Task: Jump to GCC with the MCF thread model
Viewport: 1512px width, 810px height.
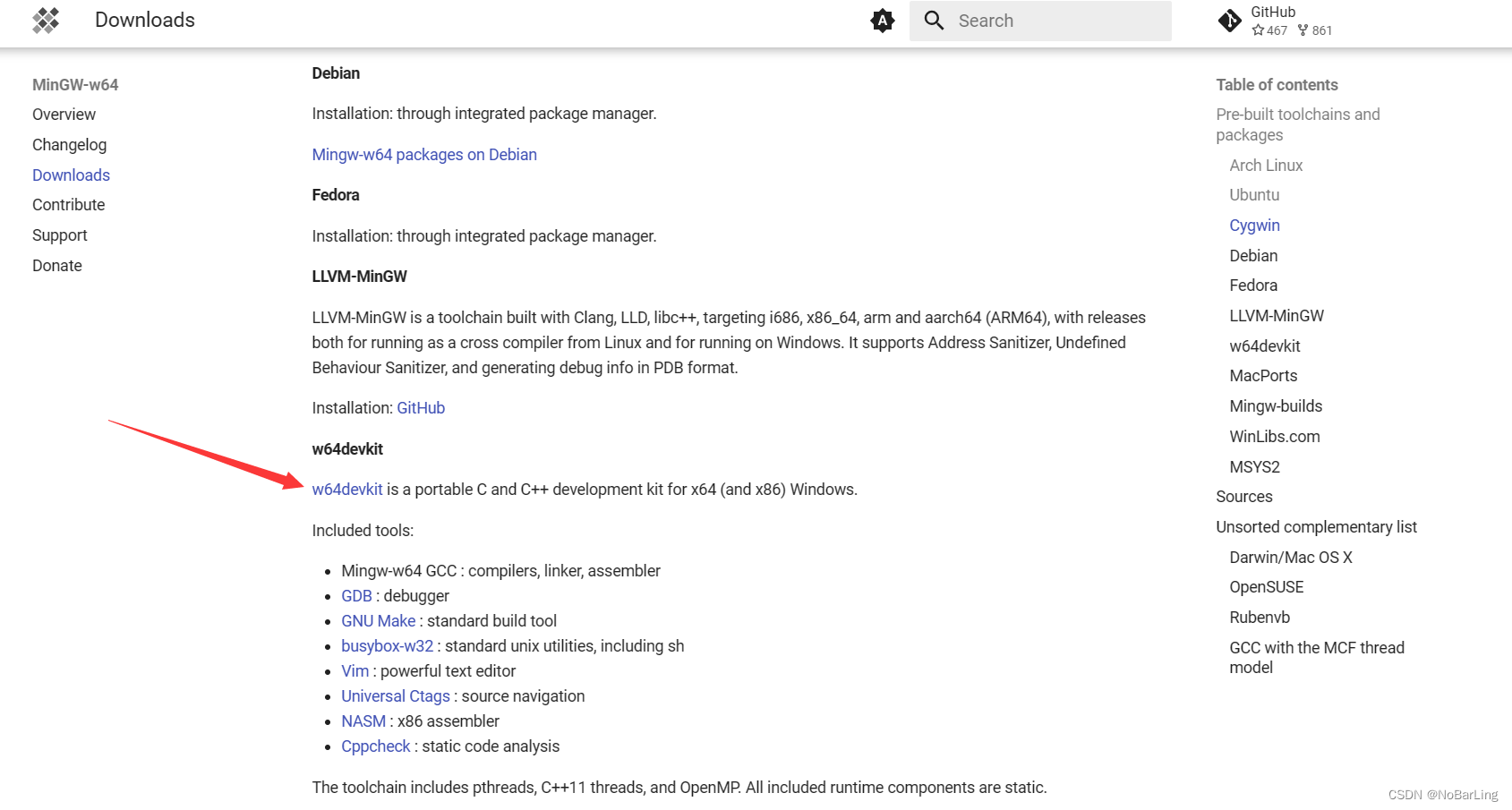Action: (1316, 658)
